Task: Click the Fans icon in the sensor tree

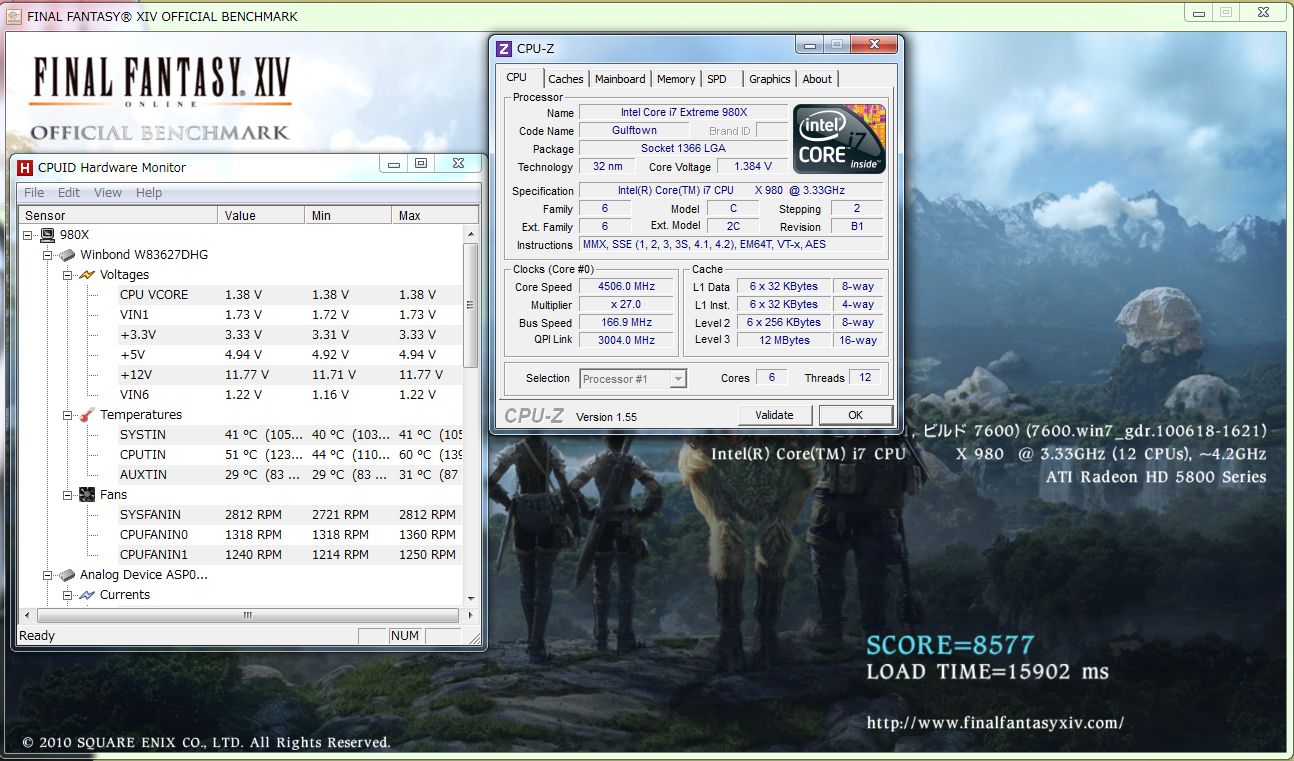Action: click(x=87, y=495)
